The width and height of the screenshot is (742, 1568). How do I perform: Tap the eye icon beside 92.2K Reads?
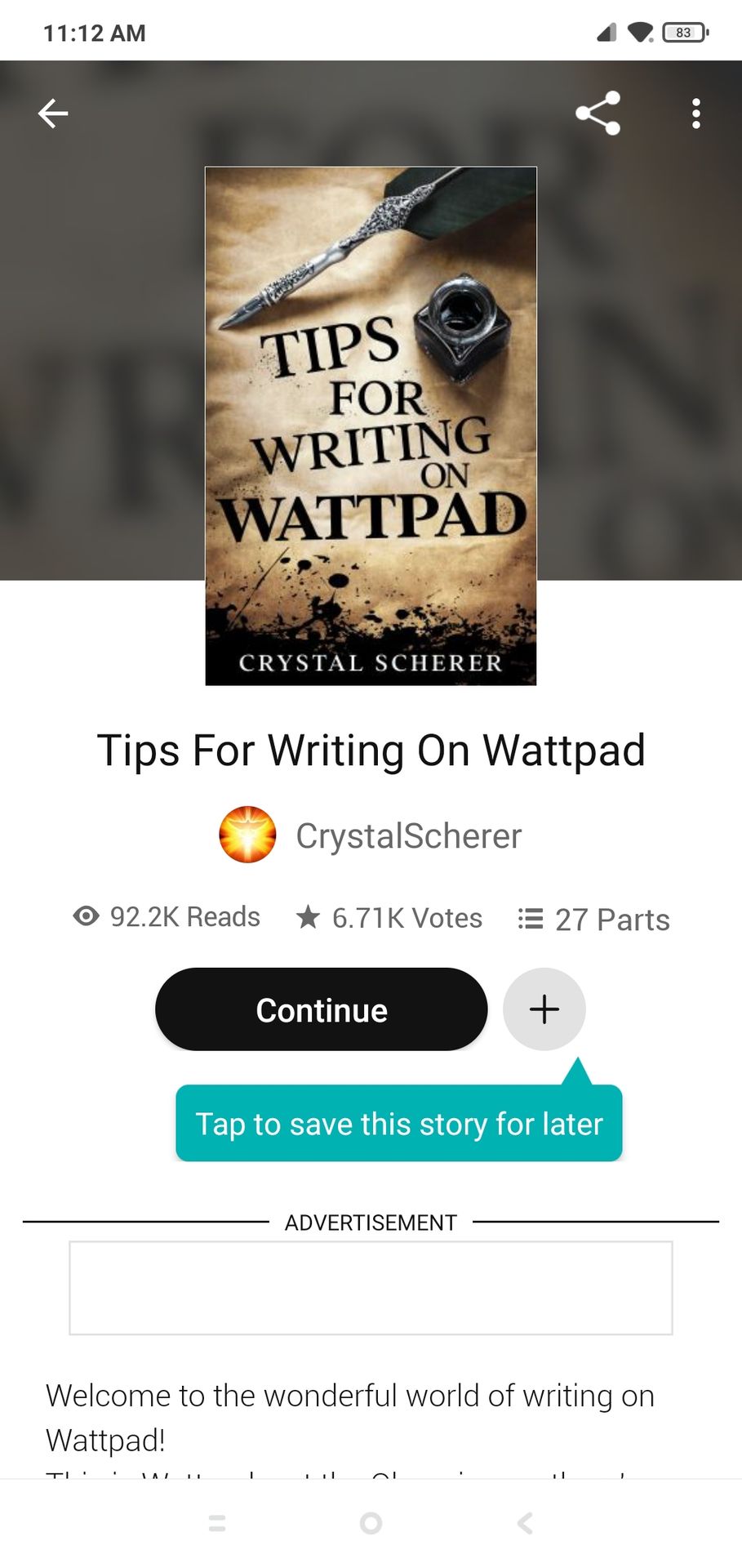86,916
